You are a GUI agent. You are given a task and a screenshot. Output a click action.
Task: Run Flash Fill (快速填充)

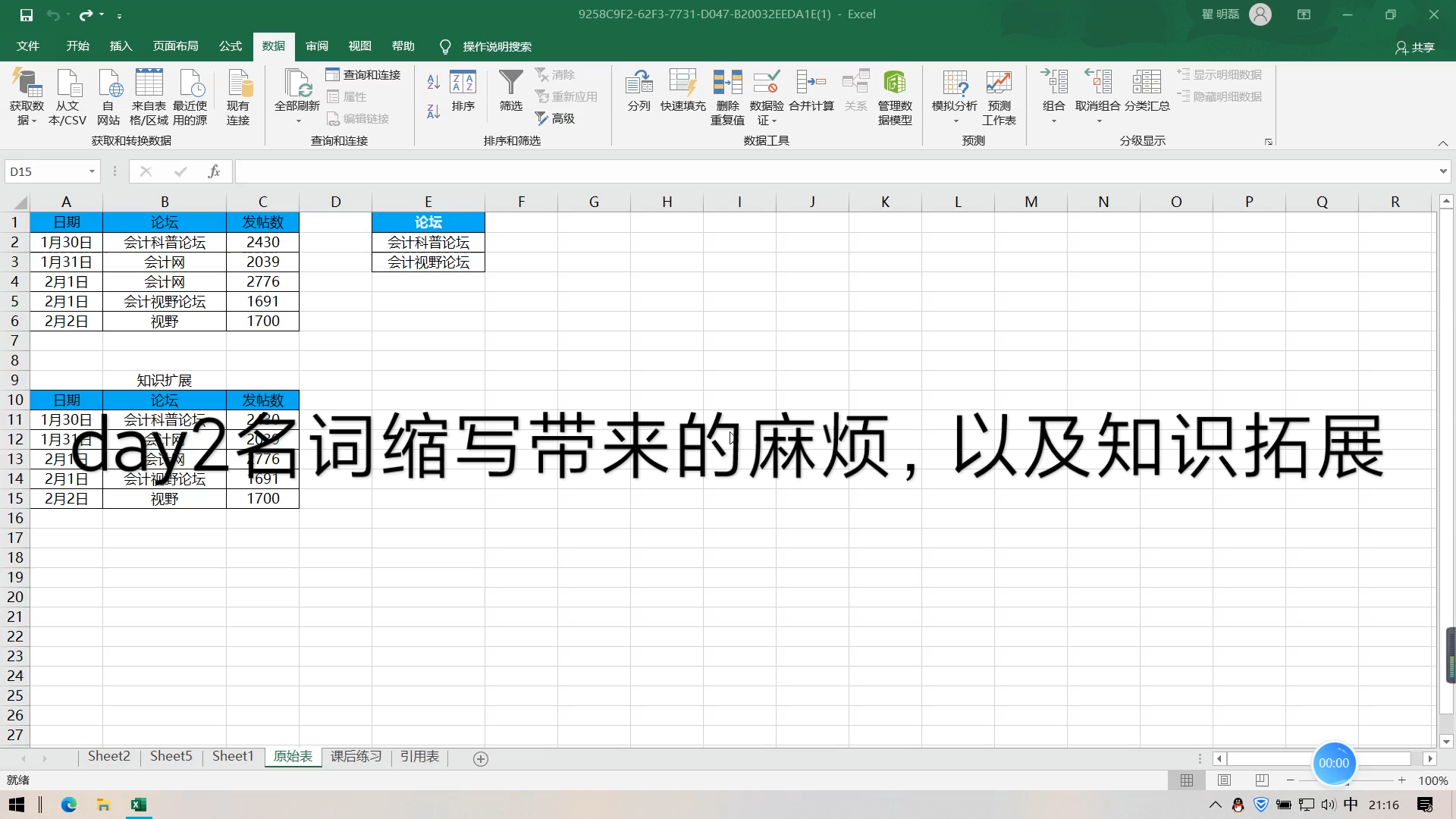682,90
